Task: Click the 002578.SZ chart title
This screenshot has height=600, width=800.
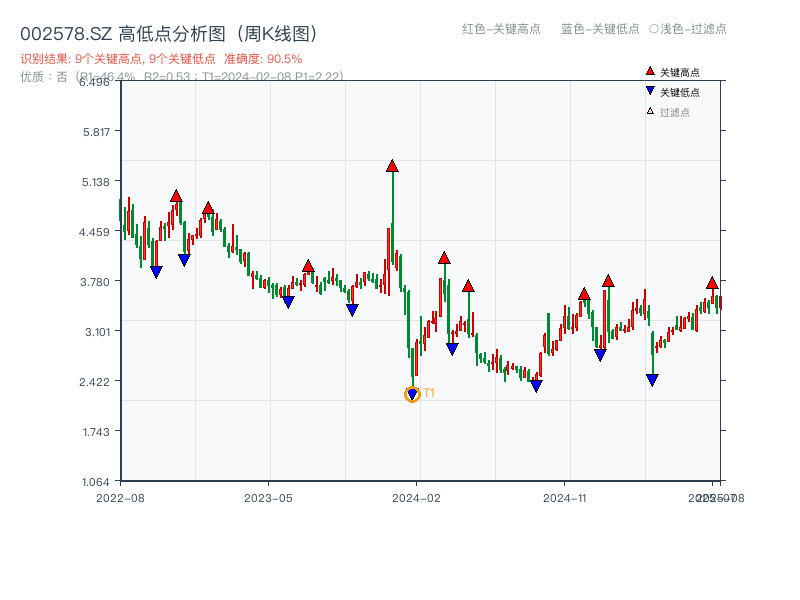Action: pos(168,33)
